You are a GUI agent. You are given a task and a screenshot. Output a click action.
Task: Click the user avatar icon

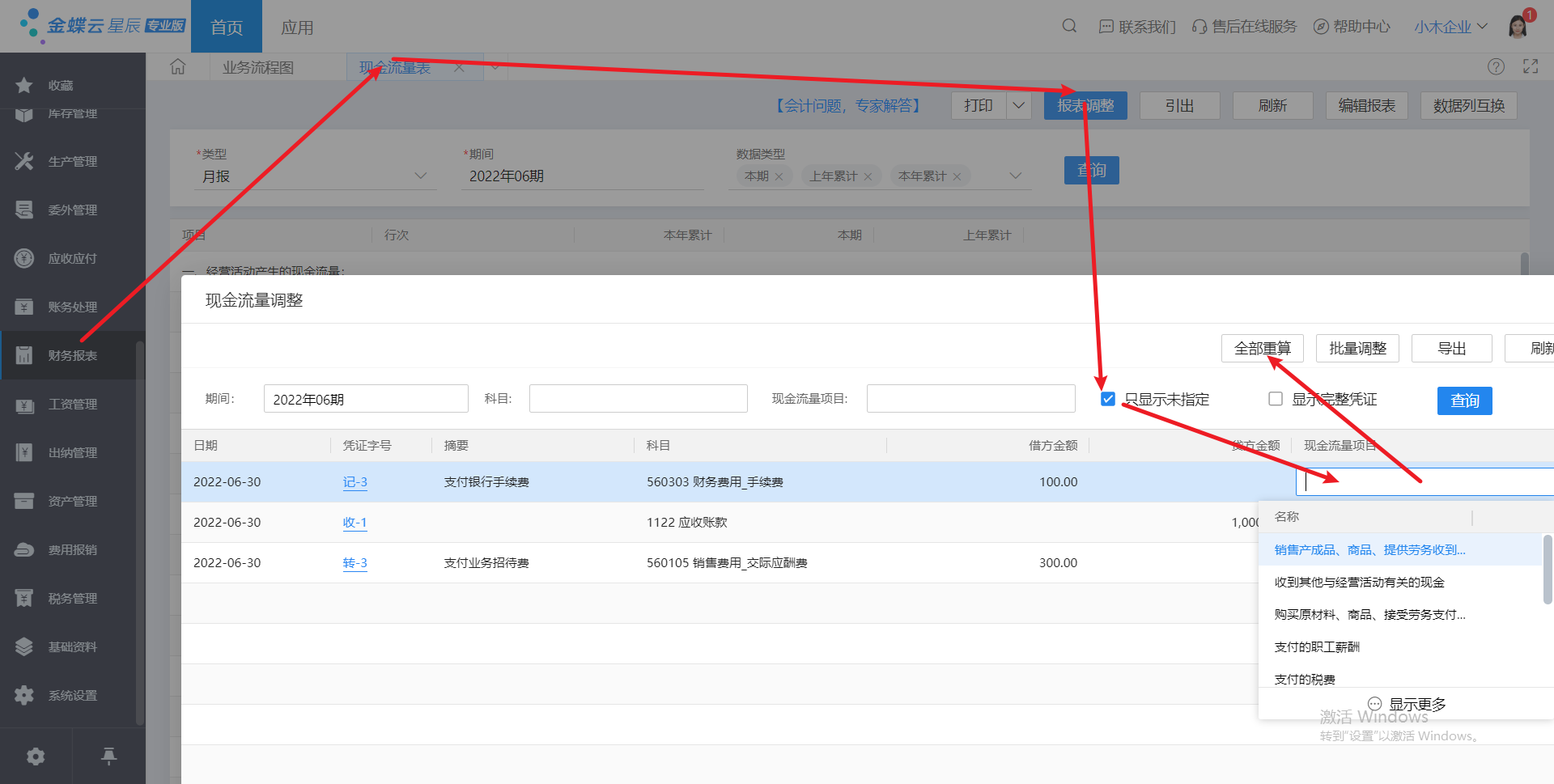click(x=1518, y=27)
